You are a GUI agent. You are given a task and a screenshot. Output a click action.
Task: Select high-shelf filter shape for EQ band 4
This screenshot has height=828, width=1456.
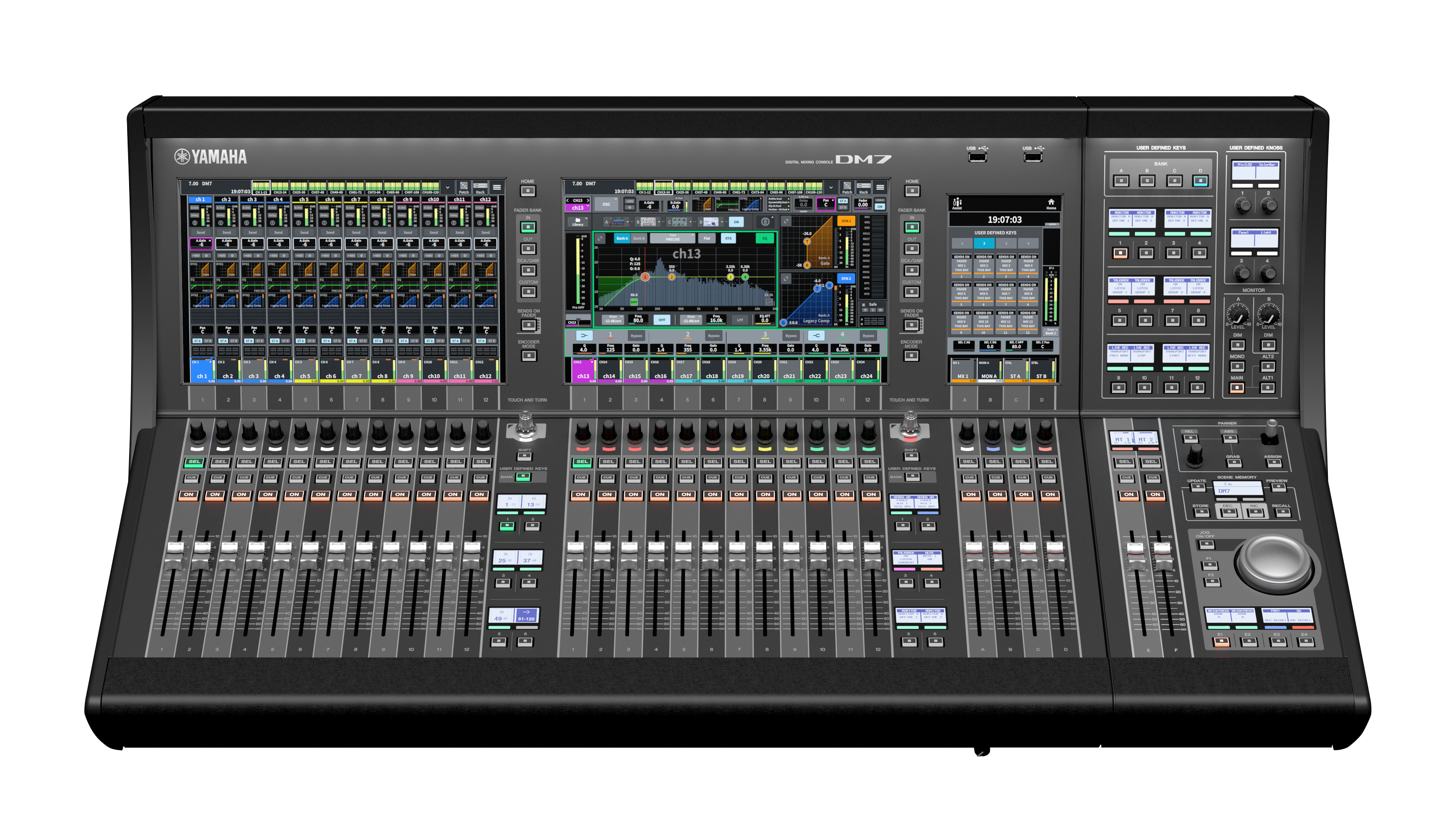tap(816, 336)
